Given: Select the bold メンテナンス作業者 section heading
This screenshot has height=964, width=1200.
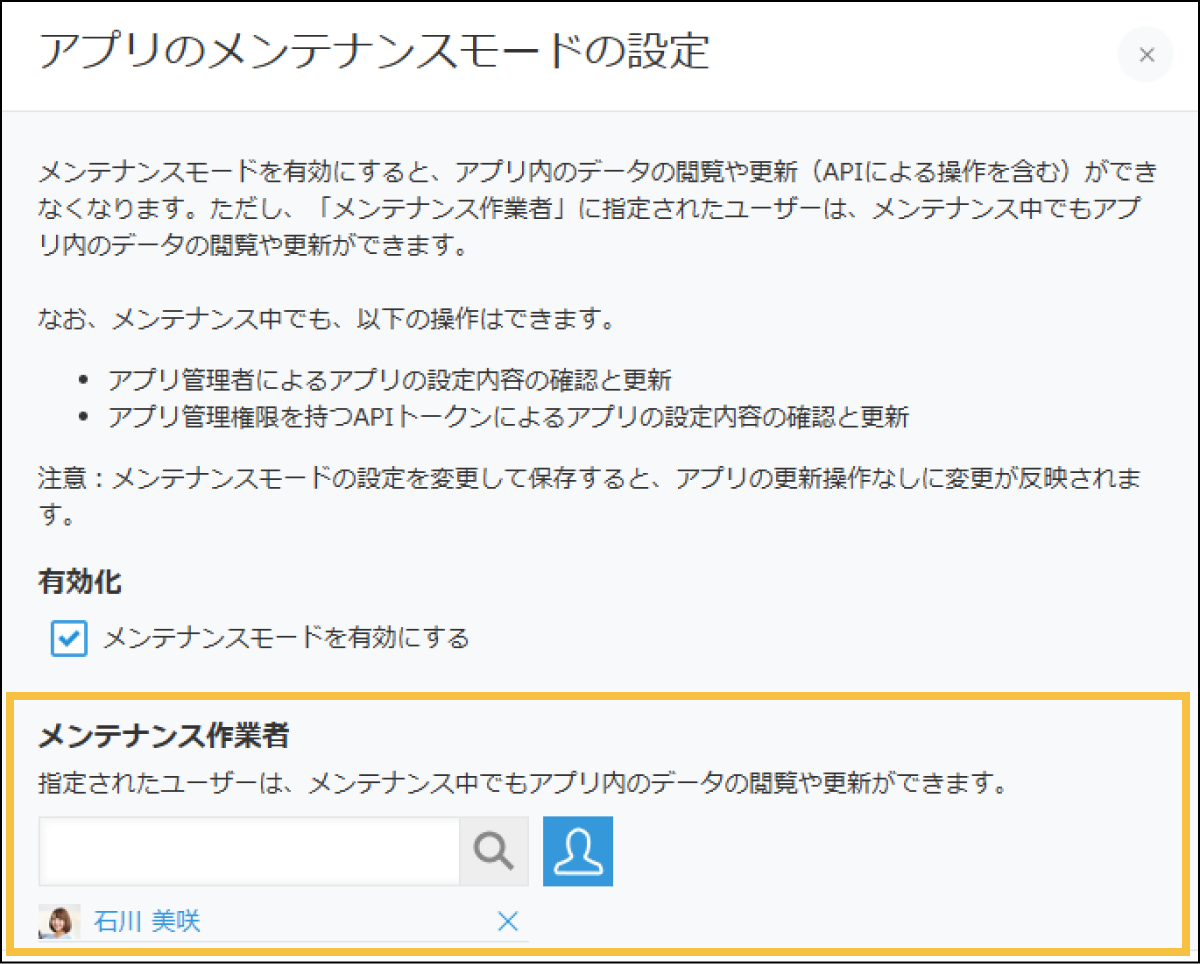Looking at the screenshot, I should (164, 737).
